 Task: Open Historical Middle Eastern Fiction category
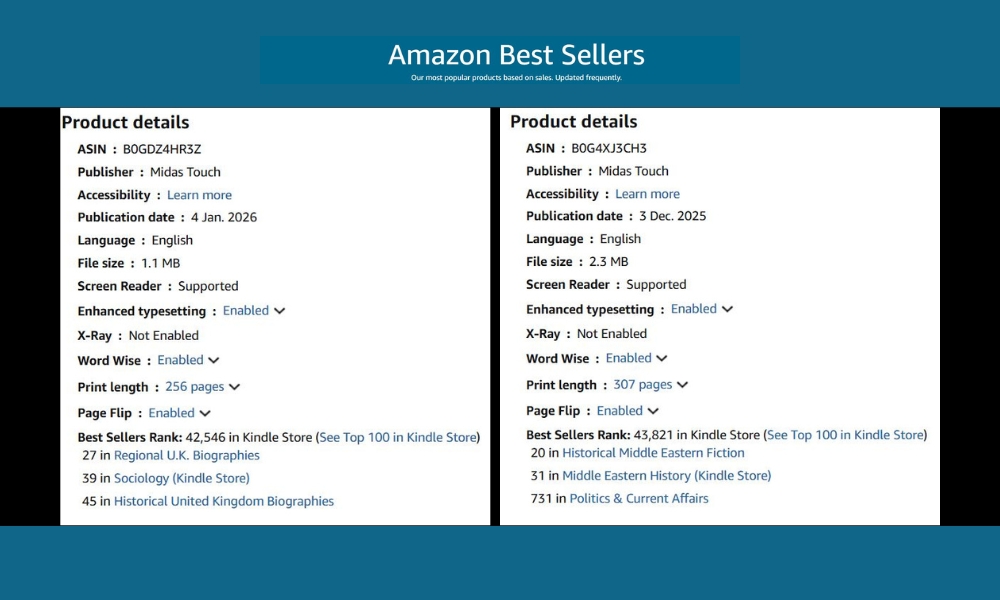653,453
